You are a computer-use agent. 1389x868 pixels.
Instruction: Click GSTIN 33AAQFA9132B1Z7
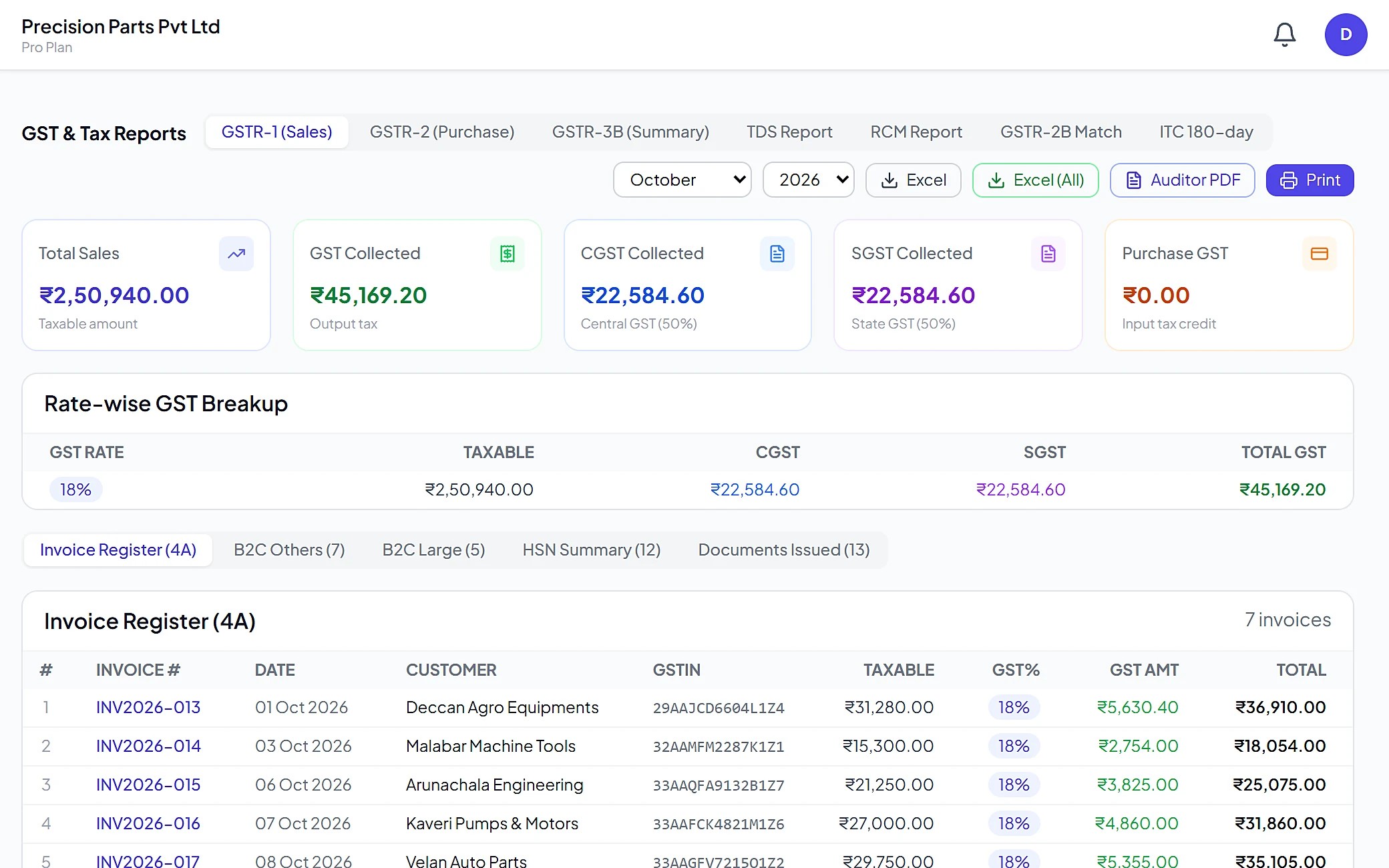click(x=719, y=786)
